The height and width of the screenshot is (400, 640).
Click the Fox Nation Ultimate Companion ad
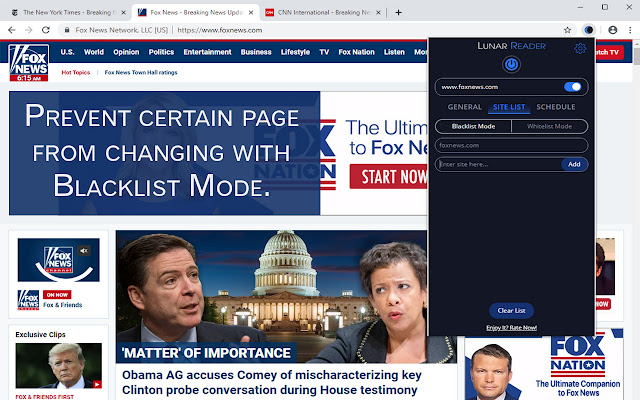tap(544, 365)
